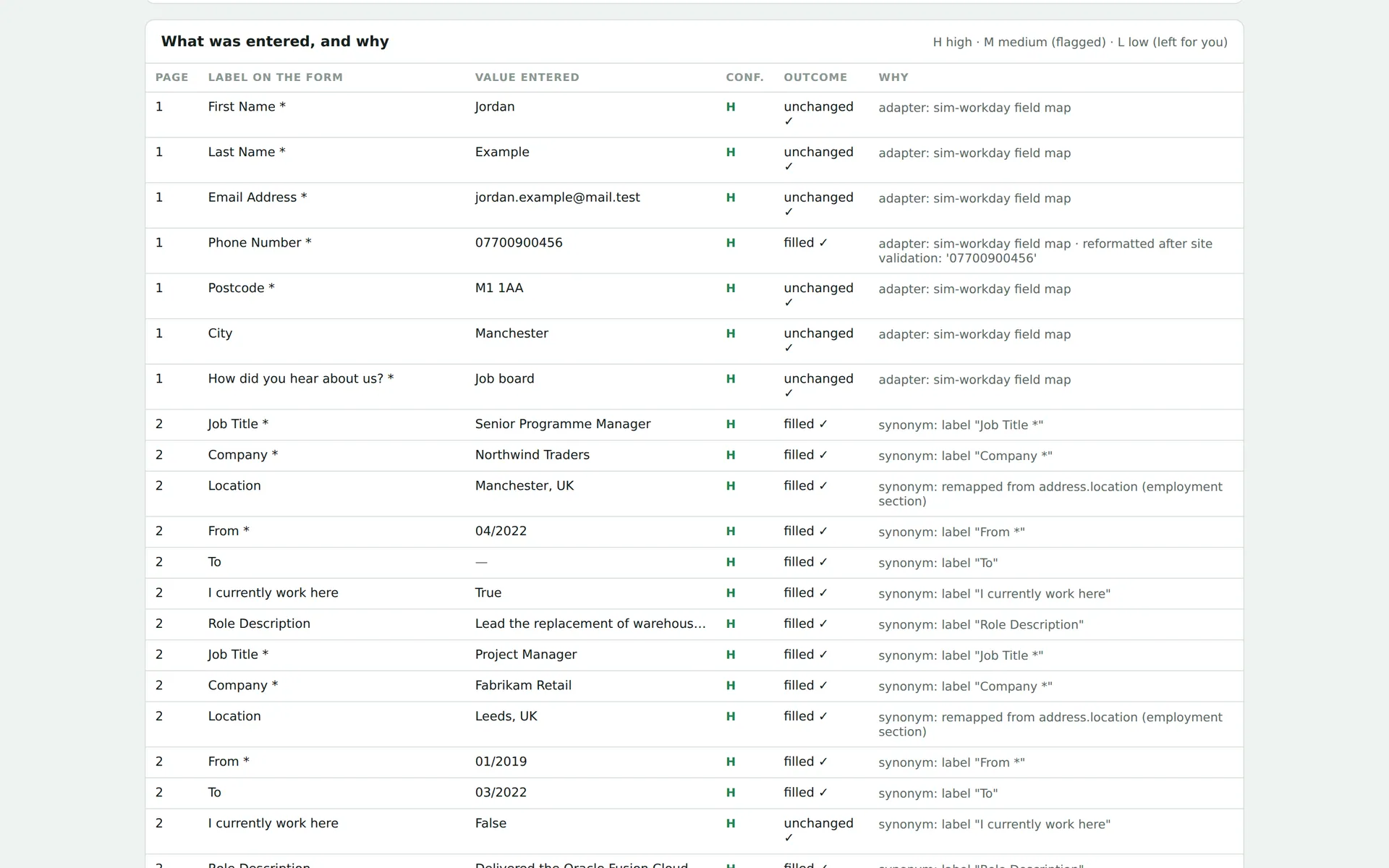This screenshot has width=1389, height=868.
Task: Click the confidence legend 'H high · M medium (flagged)'
Action: click(1019, 42)
